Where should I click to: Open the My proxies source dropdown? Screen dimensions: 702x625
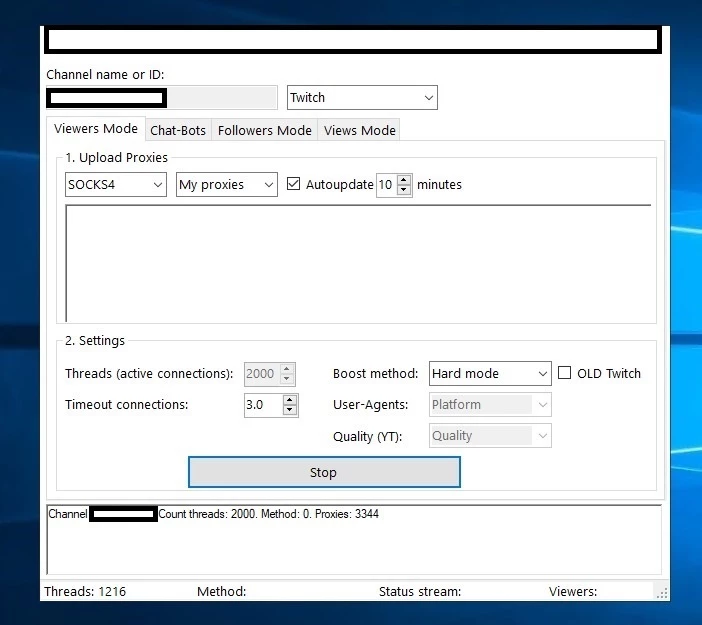227,185
